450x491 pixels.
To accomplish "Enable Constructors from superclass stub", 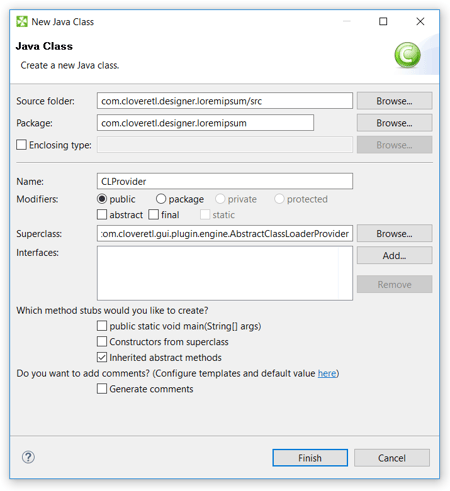I will tap(102, 342).
